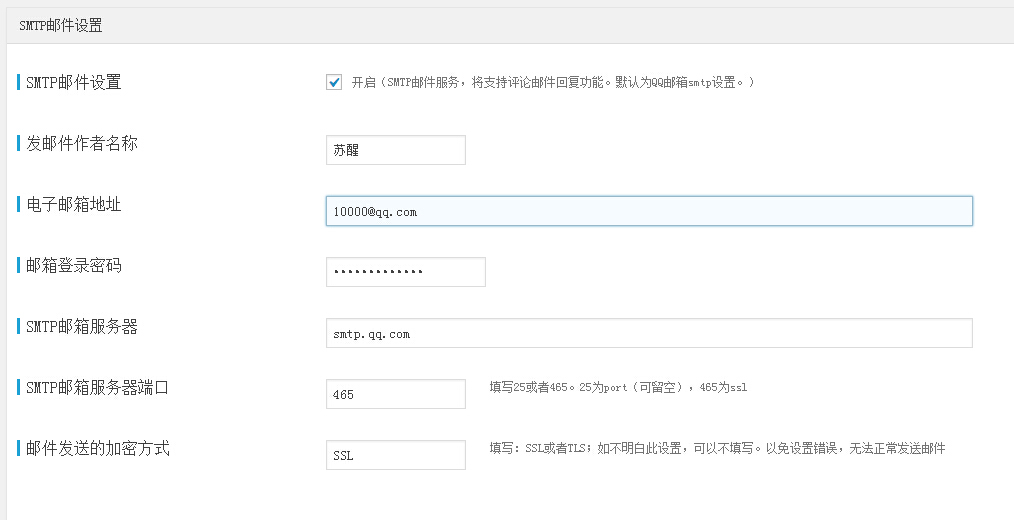
Task: Click the SMTP邮件设置 panel header title
Action: (61, 26)
